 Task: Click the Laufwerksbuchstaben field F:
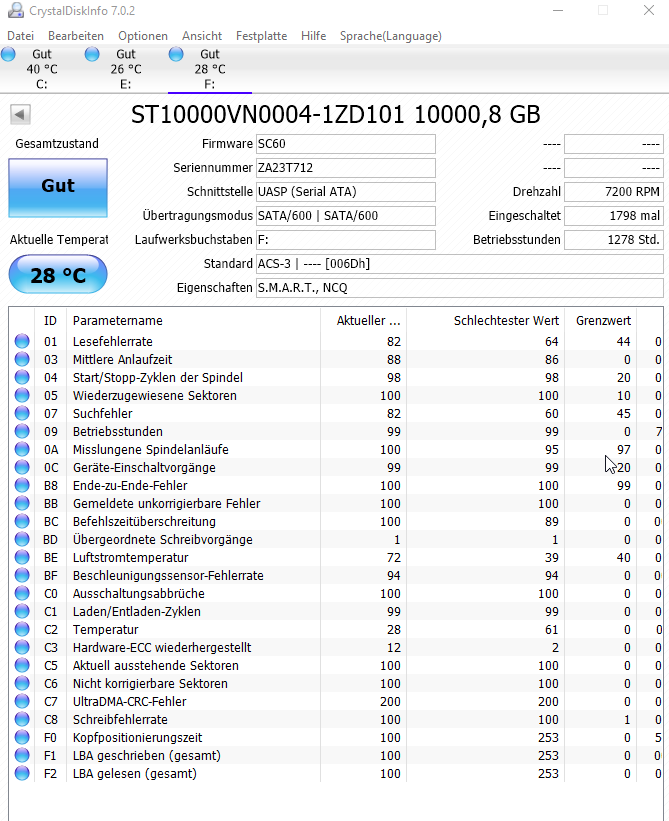click(345, 240)
